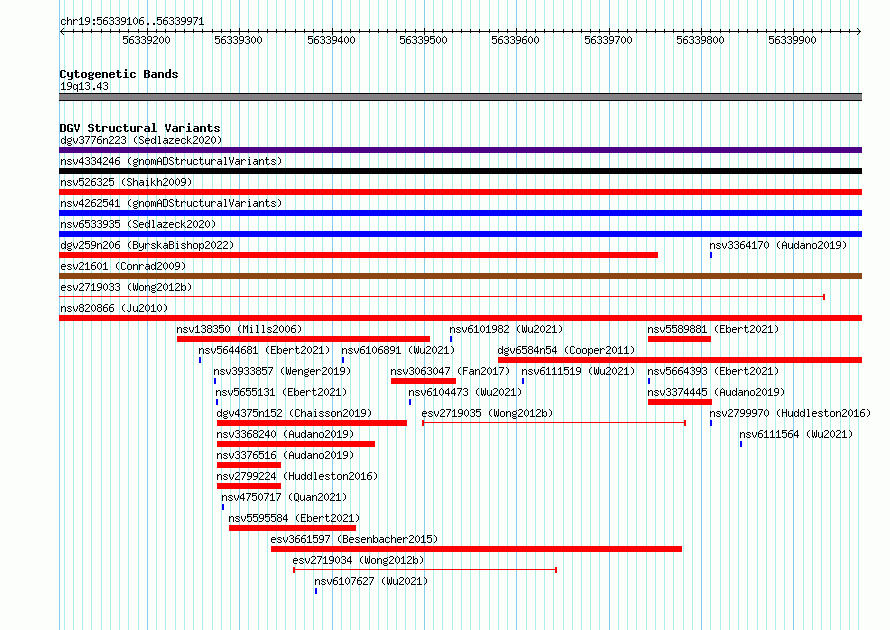
Task: Open nsv3376516 (Audano2019) label
Action: [x=285, y=455]
